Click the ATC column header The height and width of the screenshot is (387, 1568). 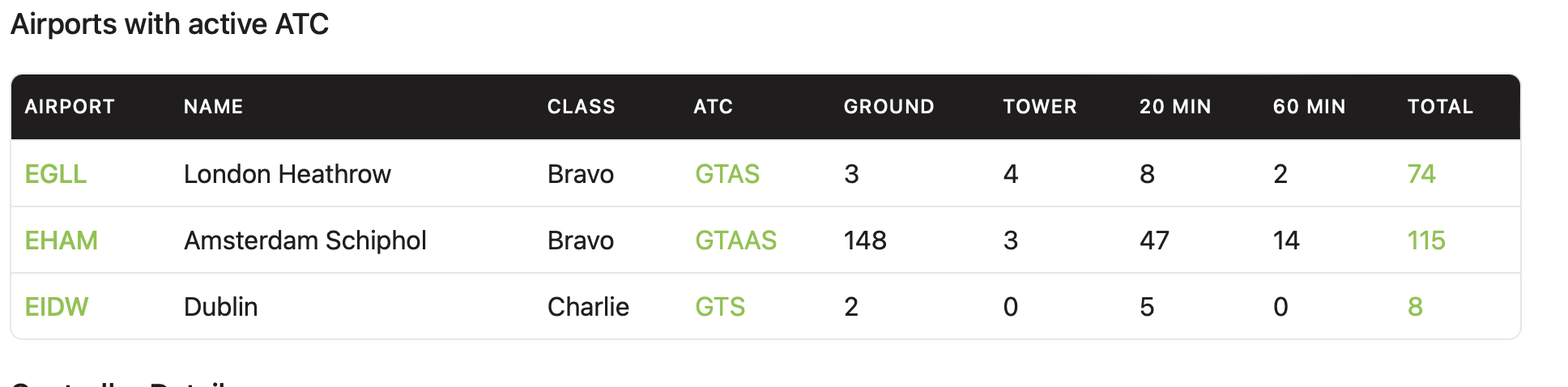713,107
